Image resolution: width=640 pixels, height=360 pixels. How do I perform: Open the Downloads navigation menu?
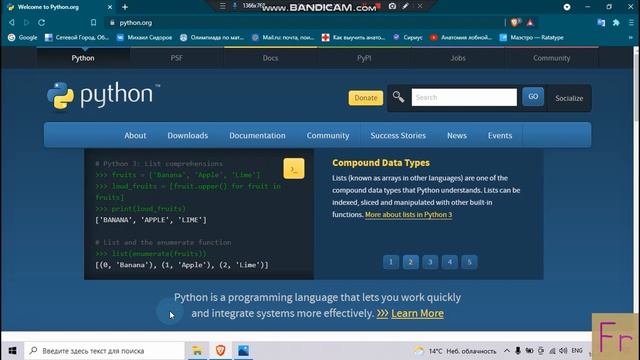tap(188, 135)
